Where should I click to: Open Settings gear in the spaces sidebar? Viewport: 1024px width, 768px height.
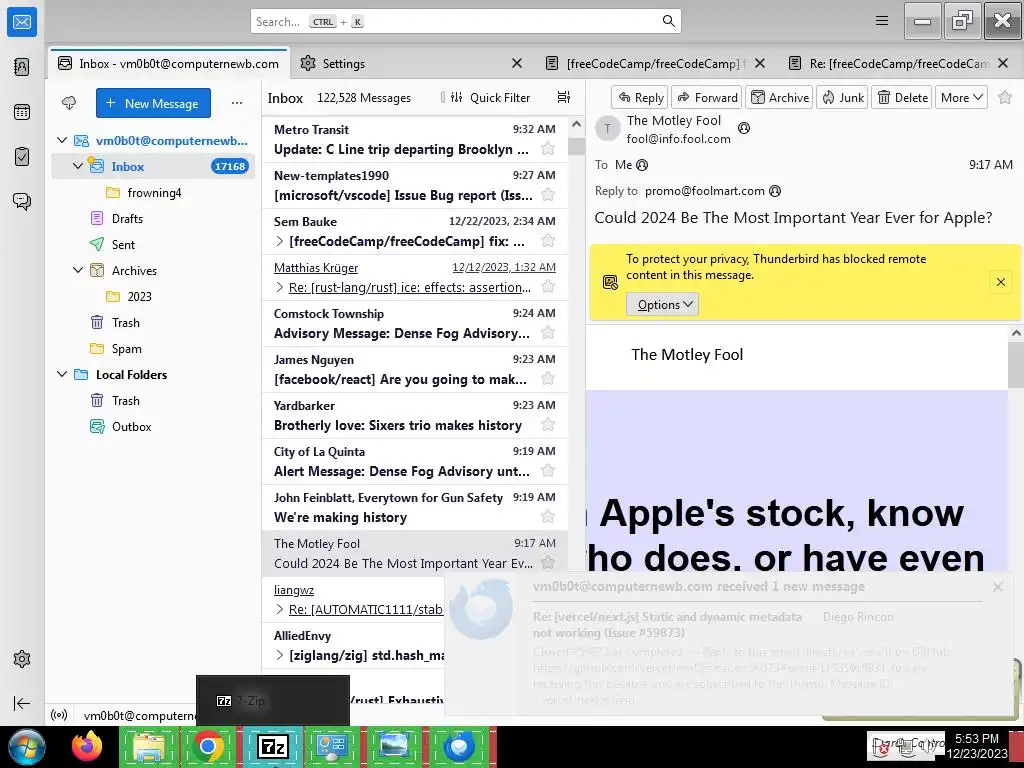(22, 659)
